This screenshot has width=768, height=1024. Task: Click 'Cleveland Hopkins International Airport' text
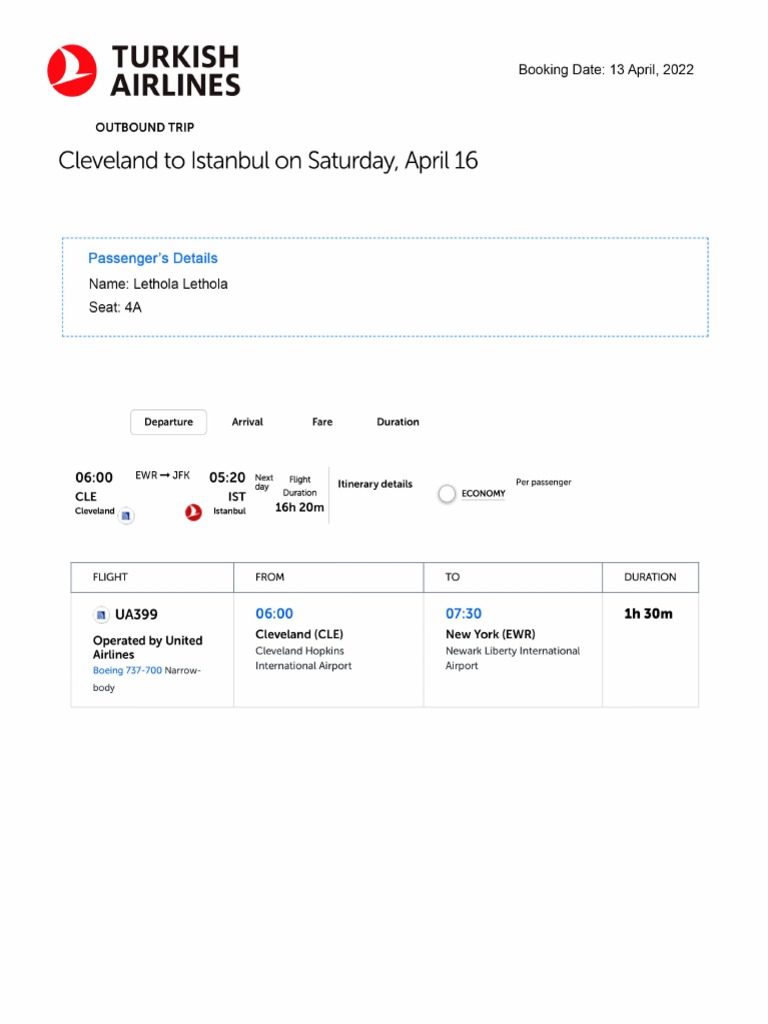point(304,658)
